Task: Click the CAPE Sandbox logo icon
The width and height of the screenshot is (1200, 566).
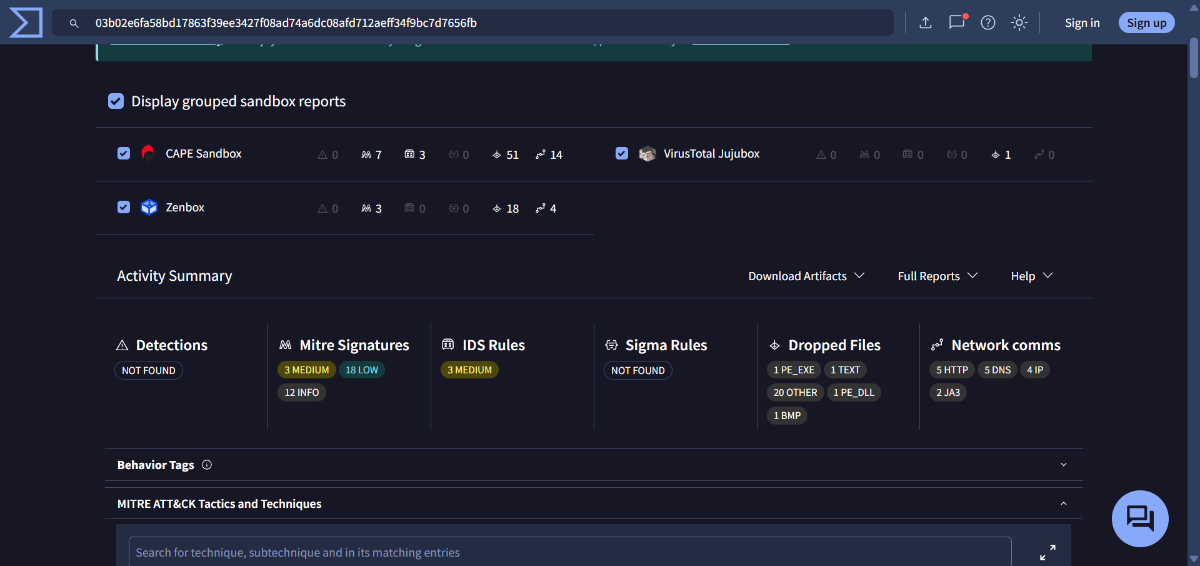Action: coord(148,154)
